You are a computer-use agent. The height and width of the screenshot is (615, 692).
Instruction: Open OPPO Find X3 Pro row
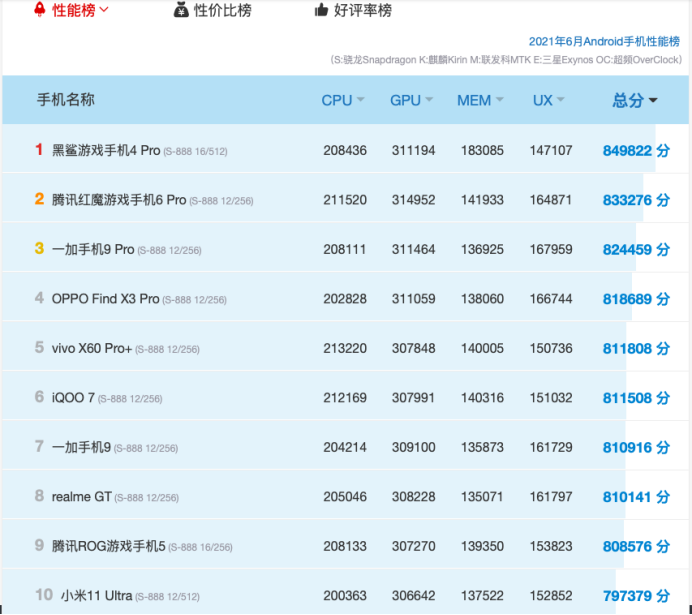pyautogui.click(x=345, y=299)
